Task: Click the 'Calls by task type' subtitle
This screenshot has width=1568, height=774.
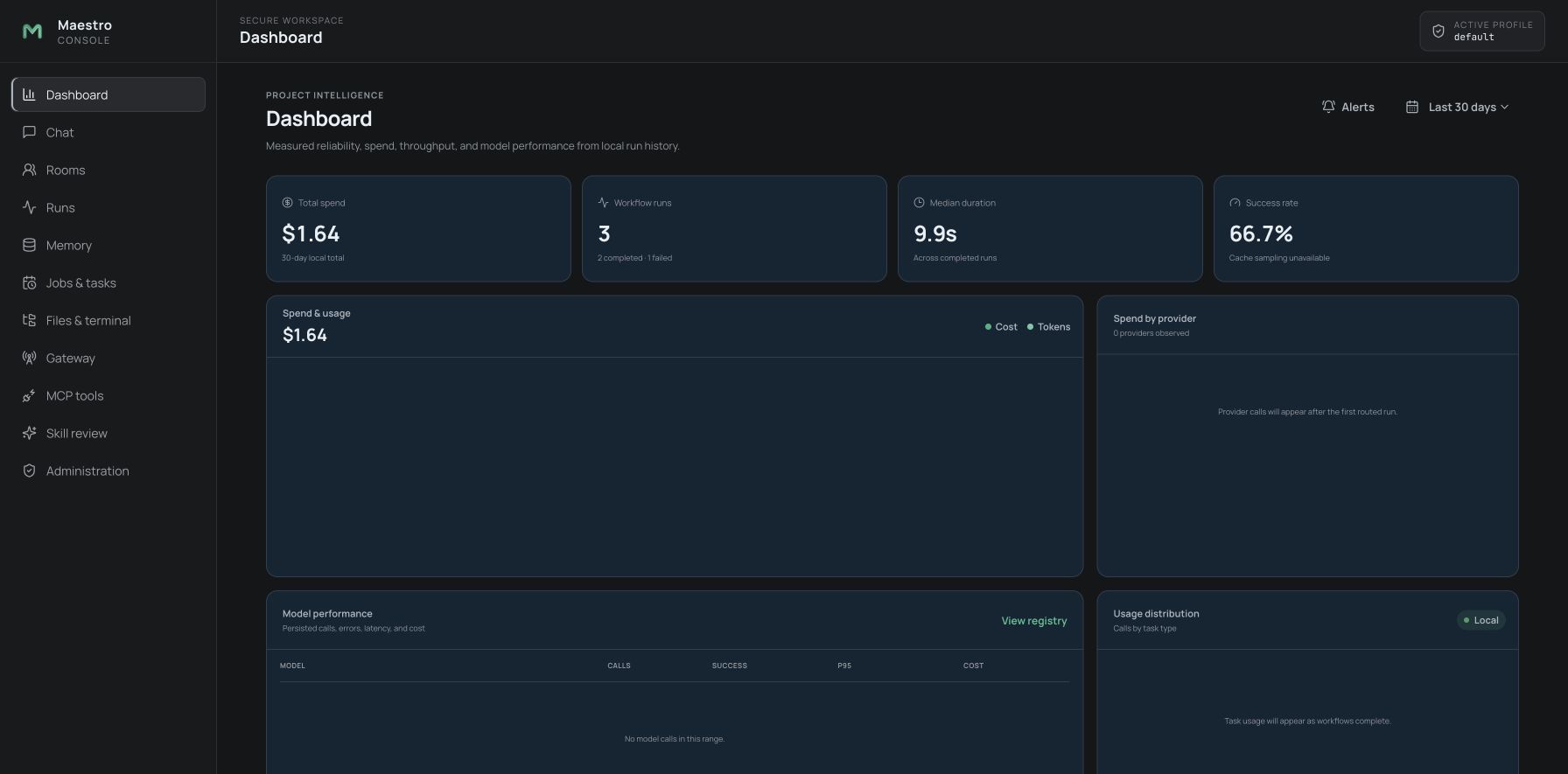Action: [1144, 629]
